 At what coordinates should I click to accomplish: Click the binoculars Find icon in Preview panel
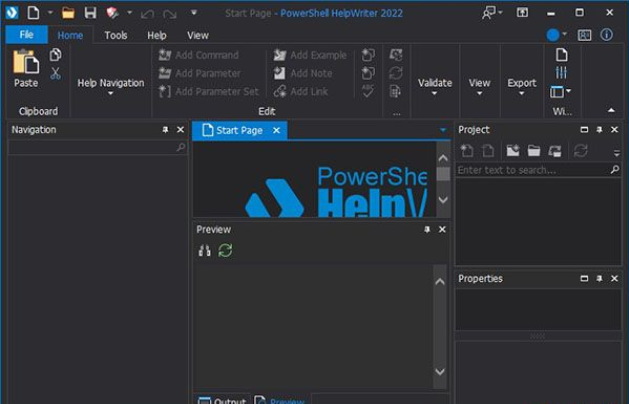coord(205,250)
